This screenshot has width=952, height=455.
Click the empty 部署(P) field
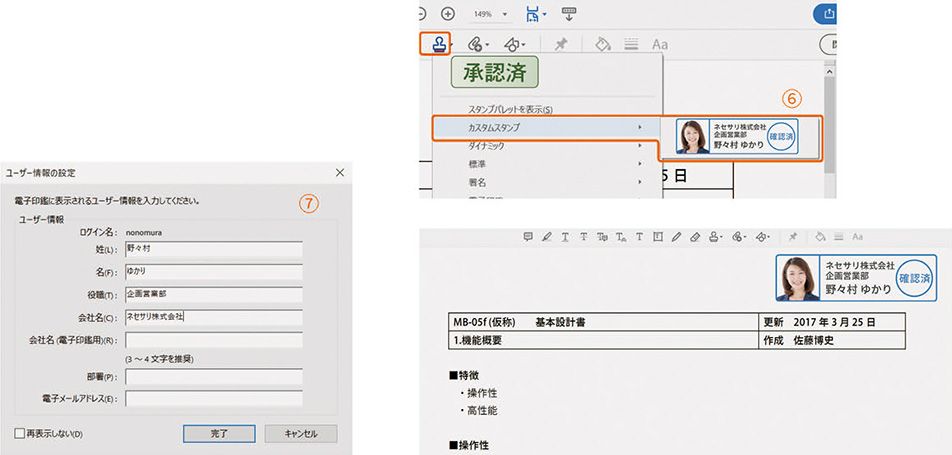pos(214,377)
